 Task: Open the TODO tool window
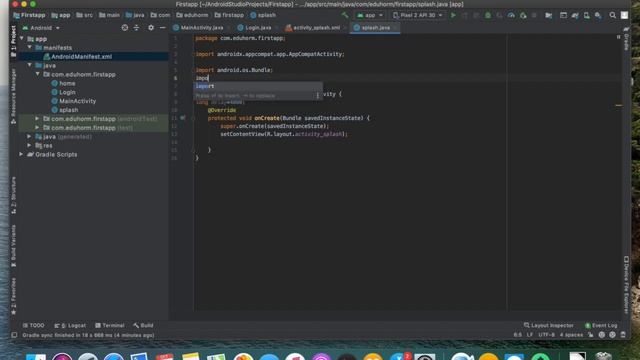tap(33, 325)
